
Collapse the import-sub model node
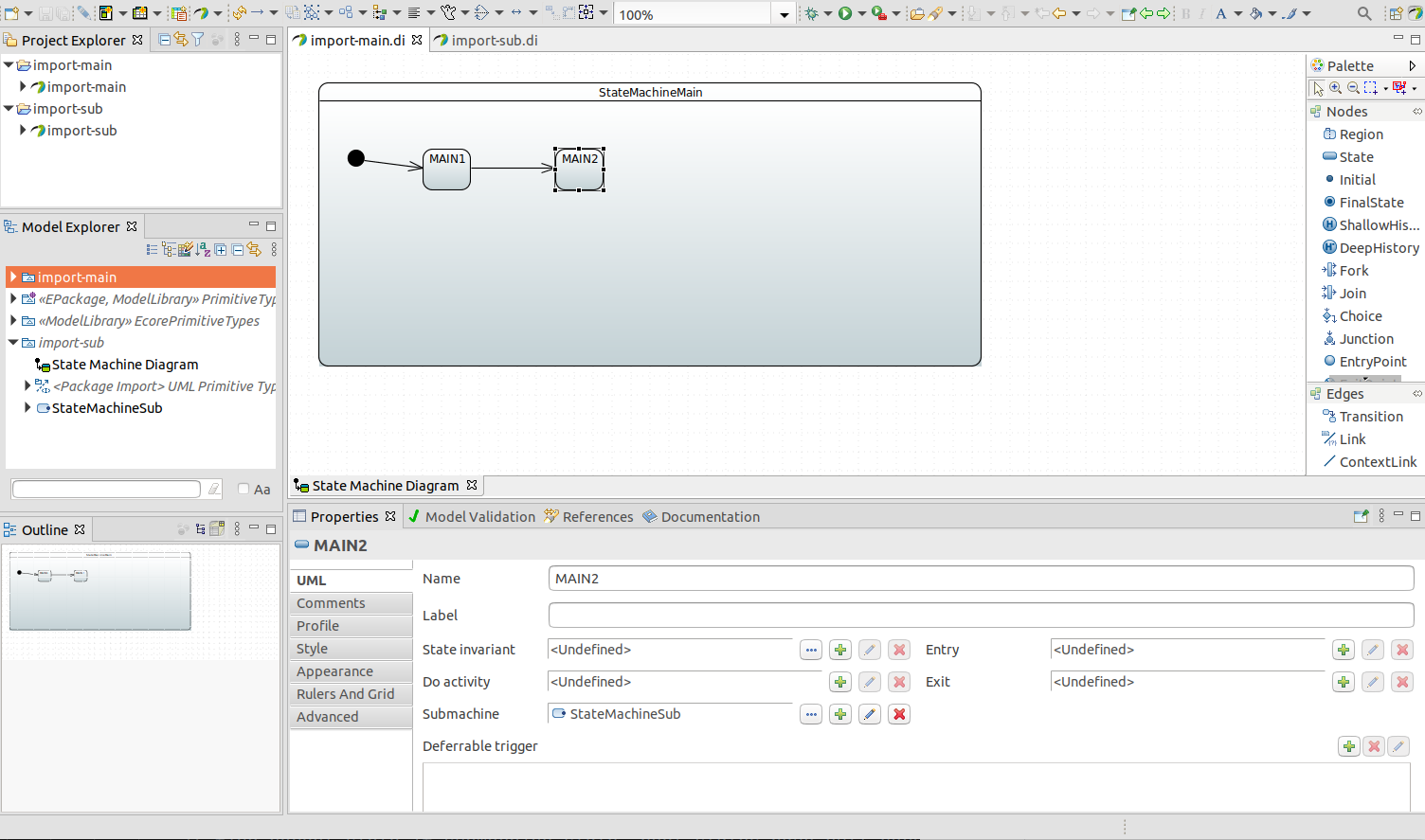tap(13, 343)
